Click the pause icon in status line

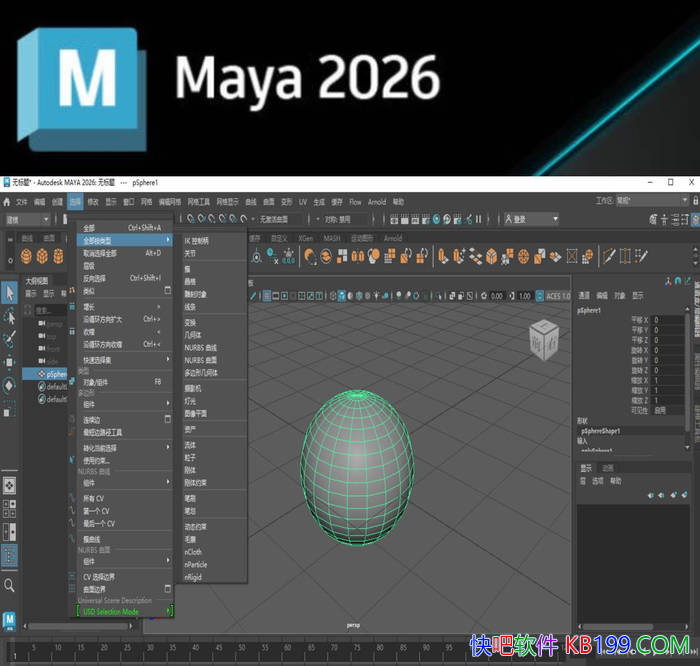coord(479,219)
